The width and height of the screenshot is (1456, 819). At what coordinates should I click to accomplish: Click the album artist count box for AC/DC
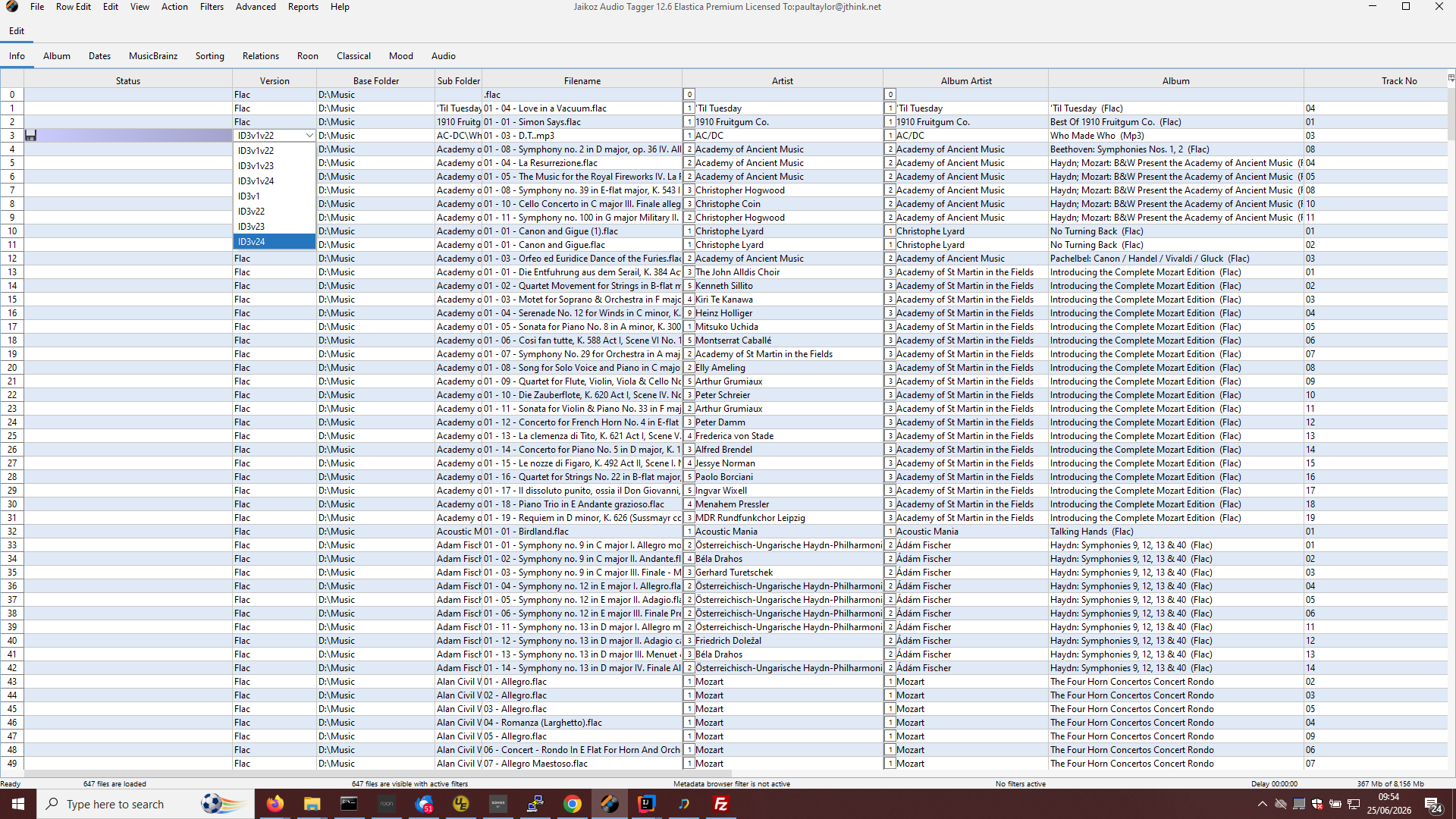[890, 136]
